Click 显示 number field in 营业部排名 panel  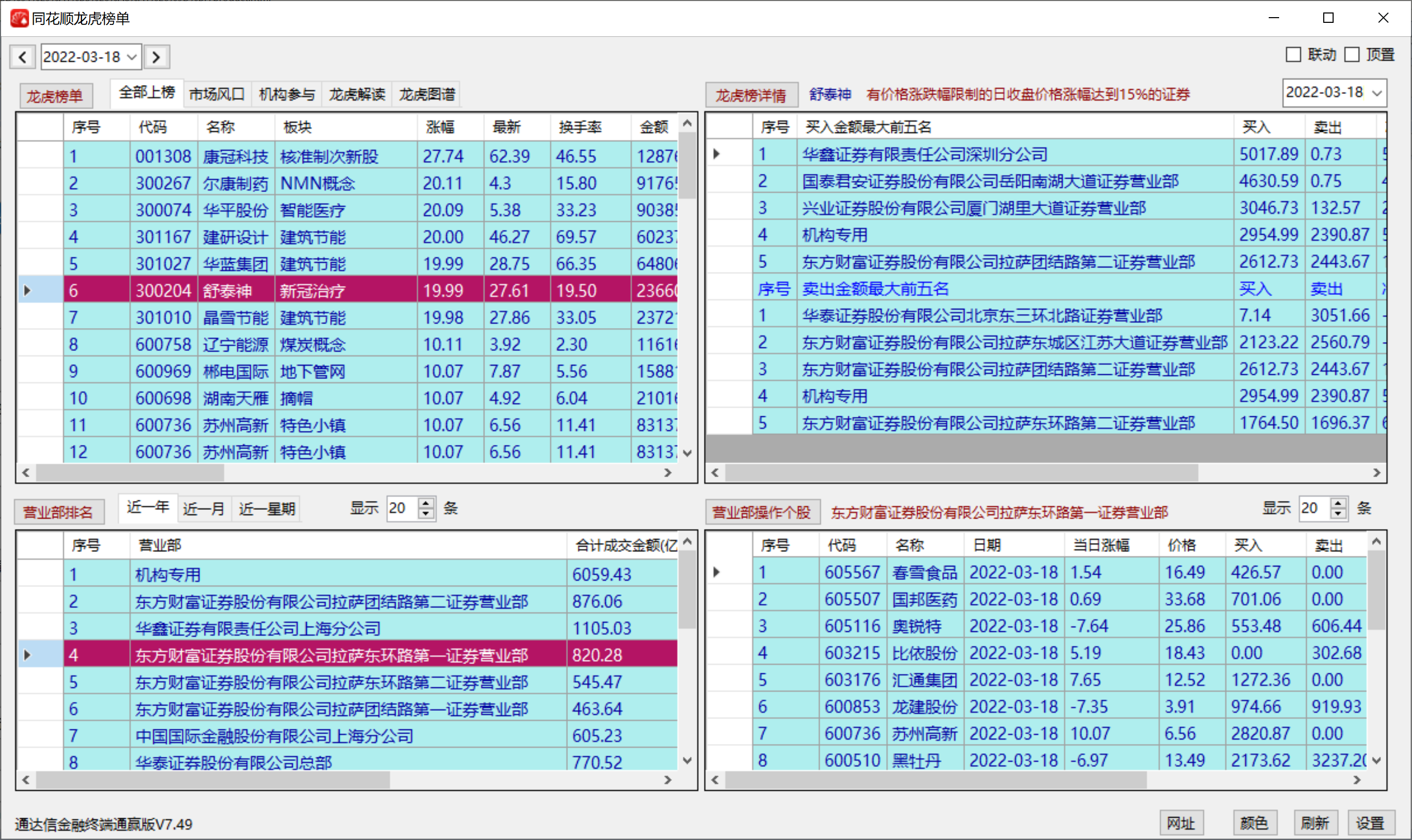pyautogui.click(x=402, y=508)
